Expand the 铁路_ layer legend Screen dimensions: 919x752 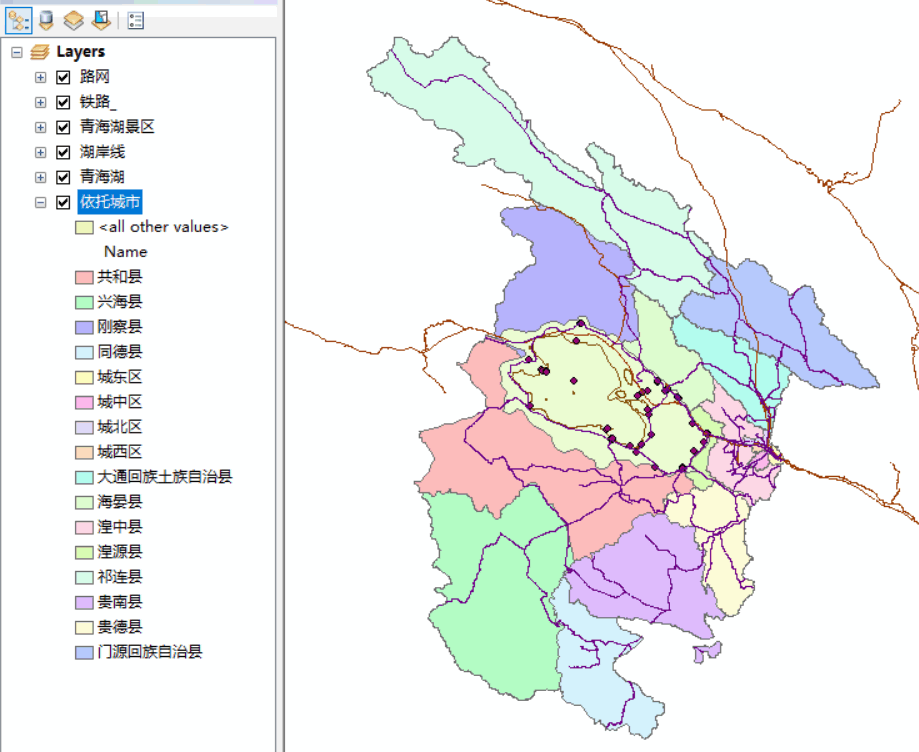(x=39, y=101)
